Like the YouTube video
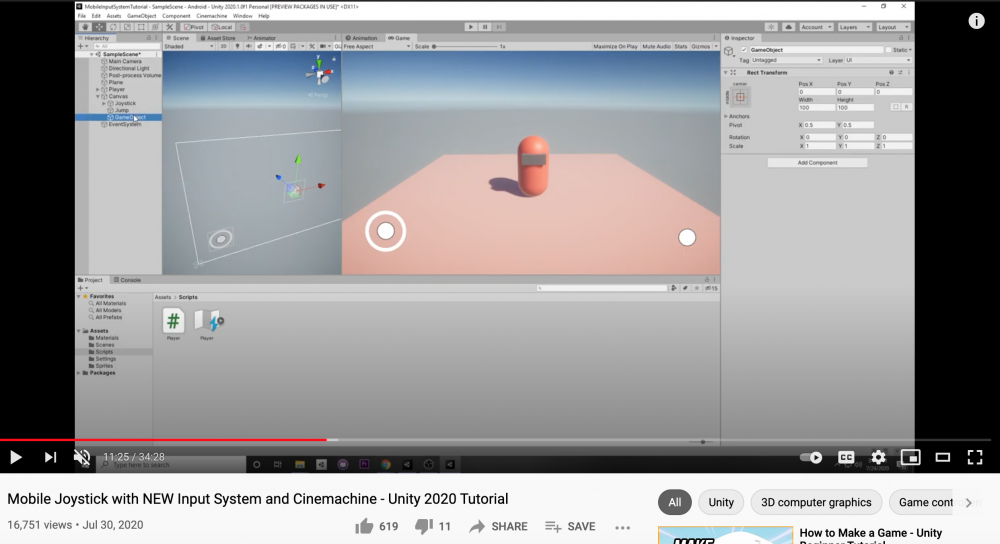 (364, 526)
